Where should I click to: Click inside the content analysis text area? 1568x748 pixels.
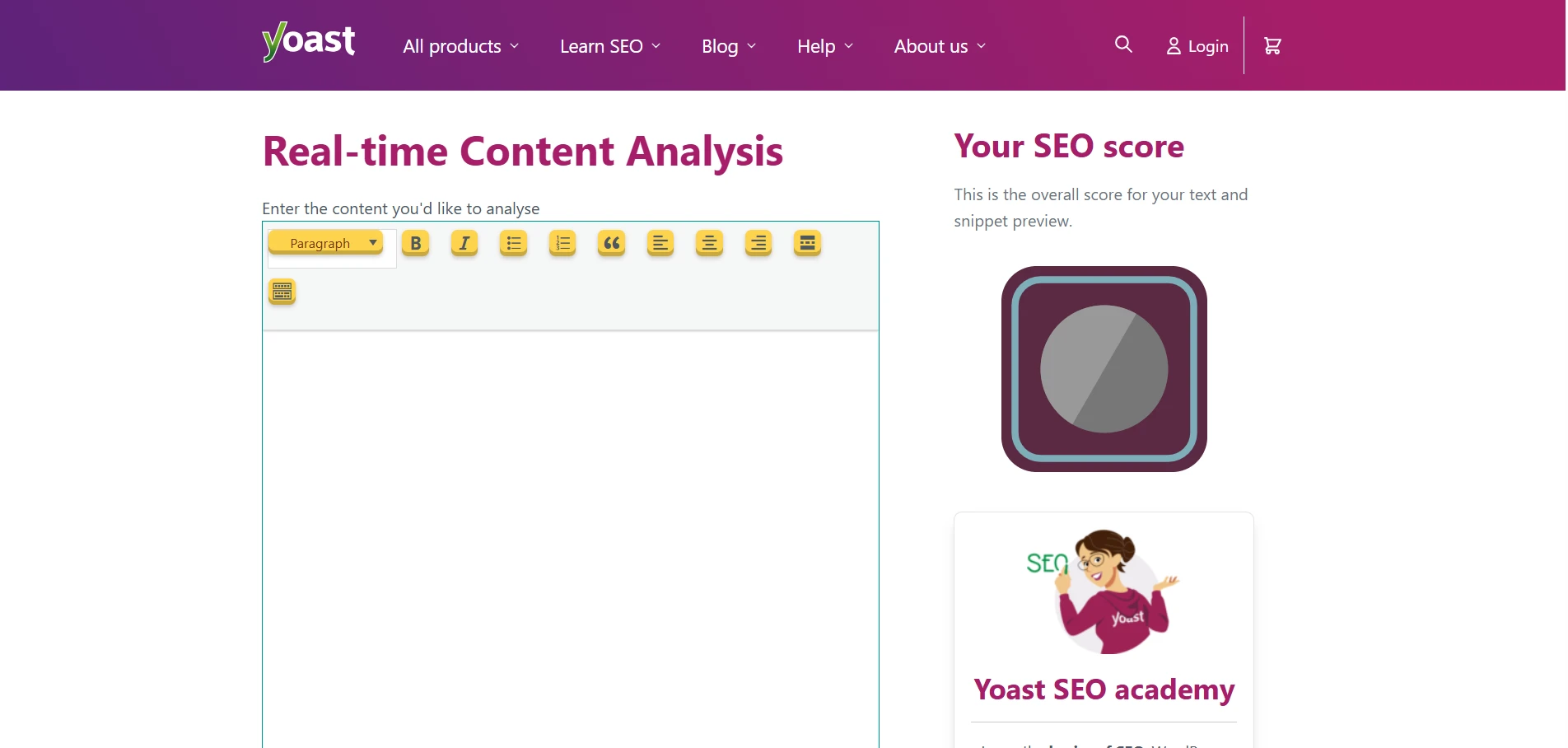tap(568, 494)
